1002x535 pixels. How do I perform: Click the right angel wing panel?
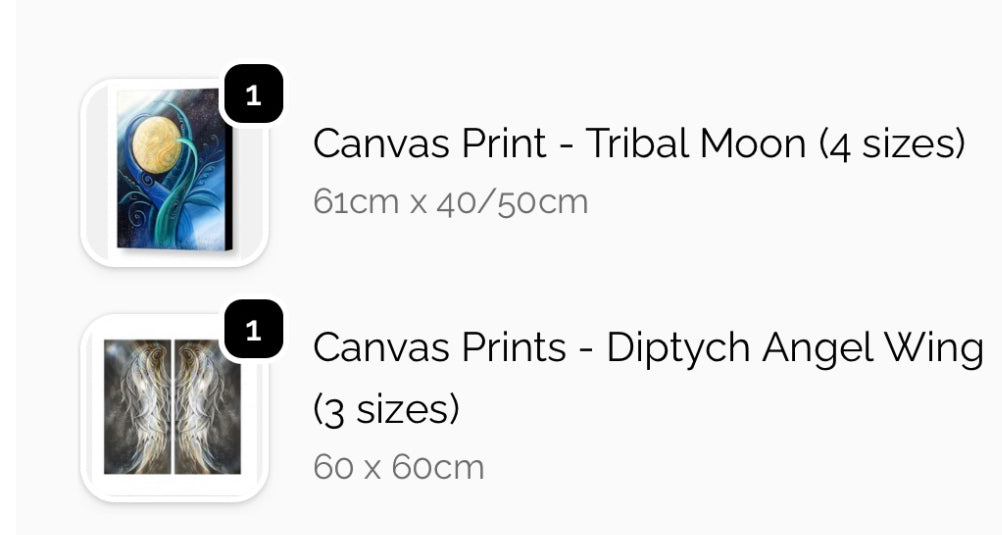coord(207,406)
